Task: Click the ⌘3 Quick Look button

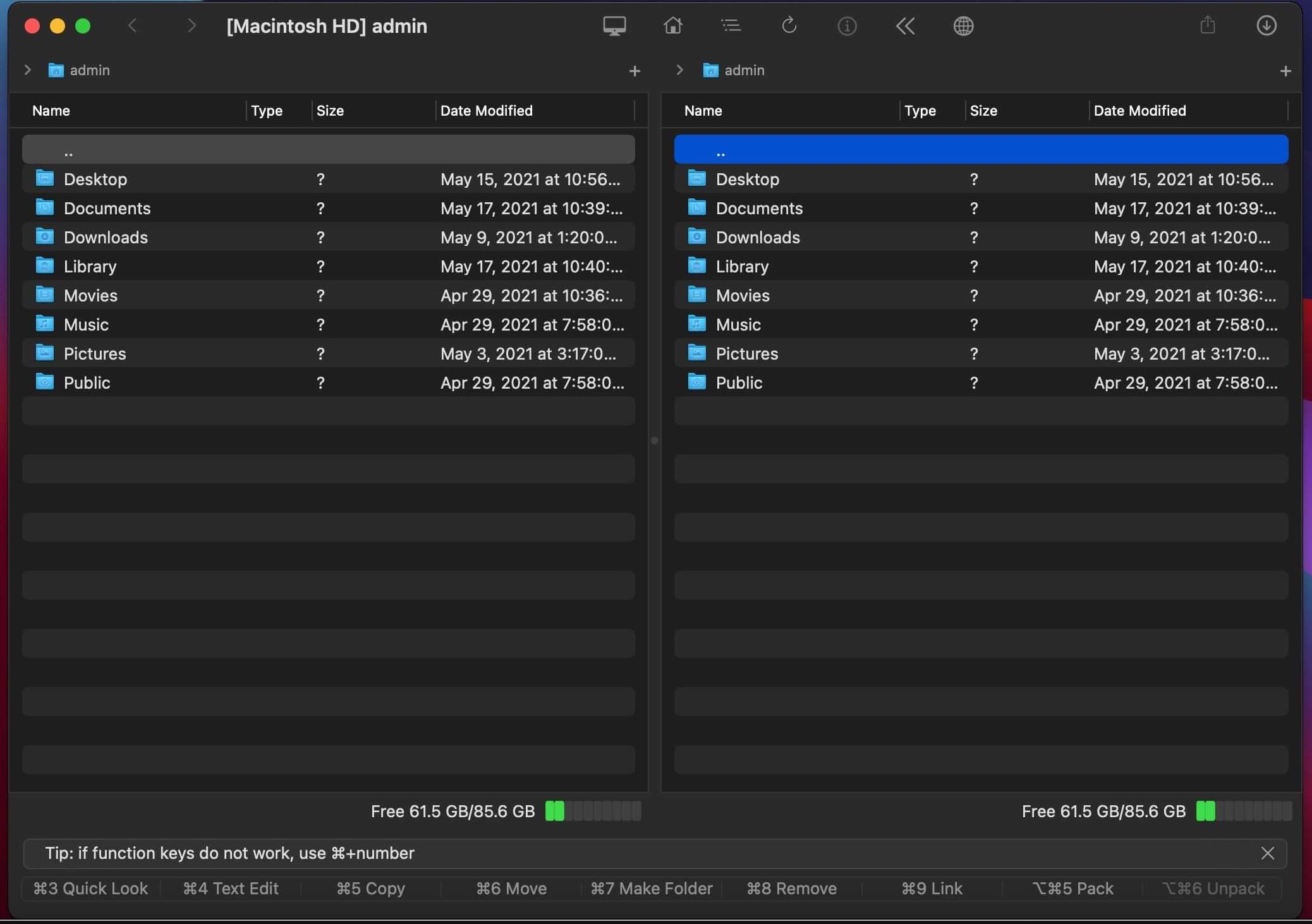Action: [x=90, y=889]
